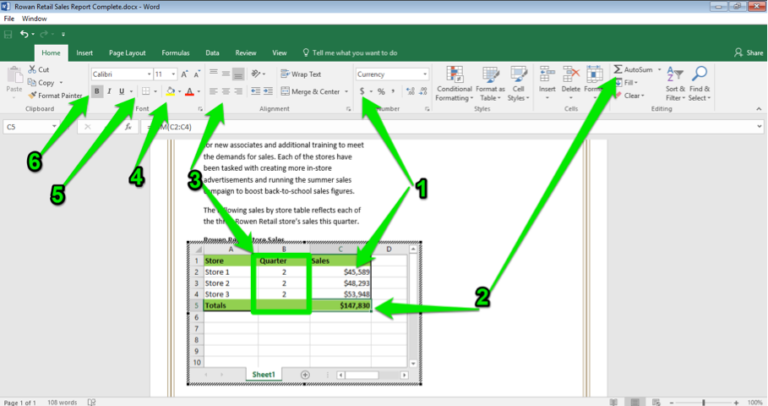The image size is (768, 406).
Task: Expand the Merge & Center dropdown arrow
Action: tap(346, 92)
